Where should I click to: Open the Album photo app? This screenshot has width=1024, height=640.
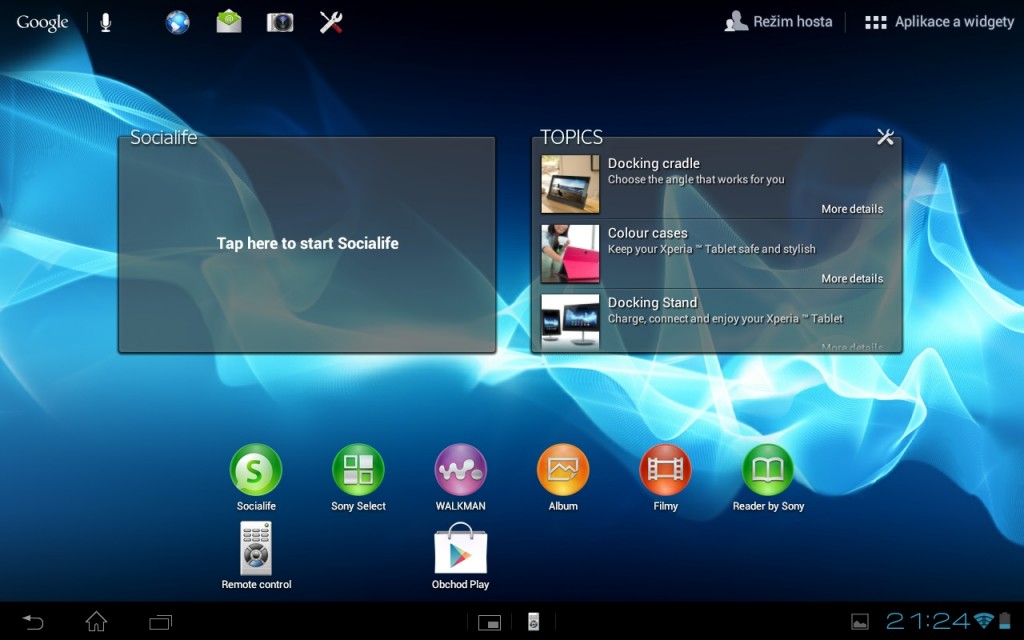pyautogui.click(x=563, y=477)
